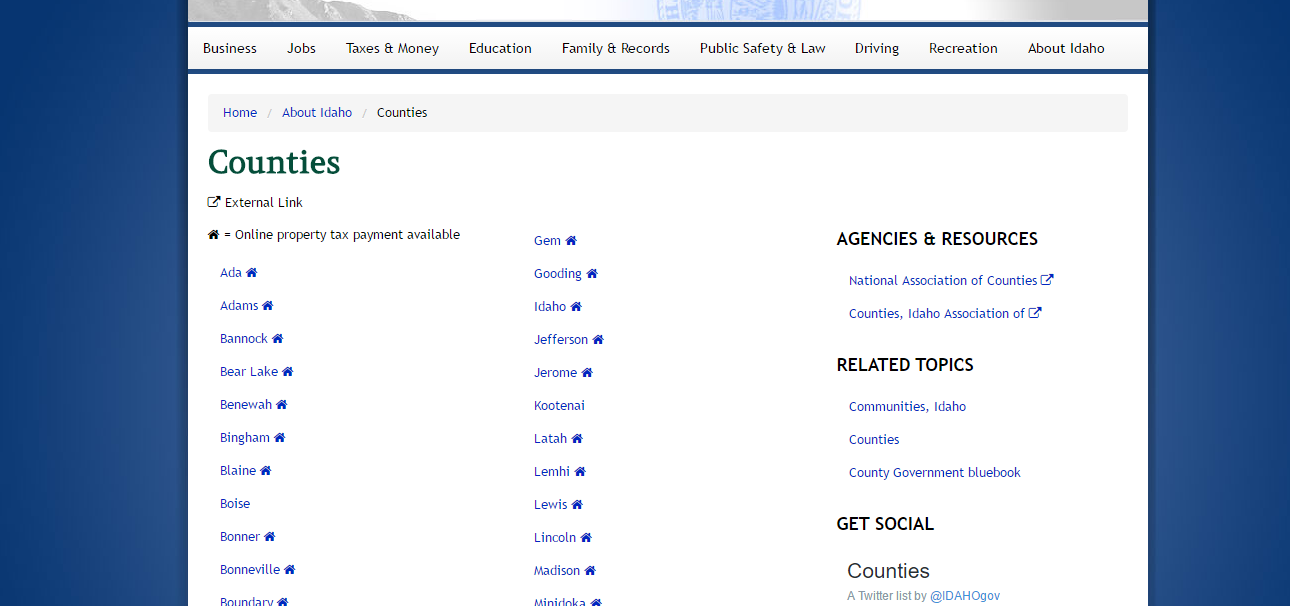The image size is (1290, 606).
Task: Open County Government bluebook link
Action: (x=934, y=473)
